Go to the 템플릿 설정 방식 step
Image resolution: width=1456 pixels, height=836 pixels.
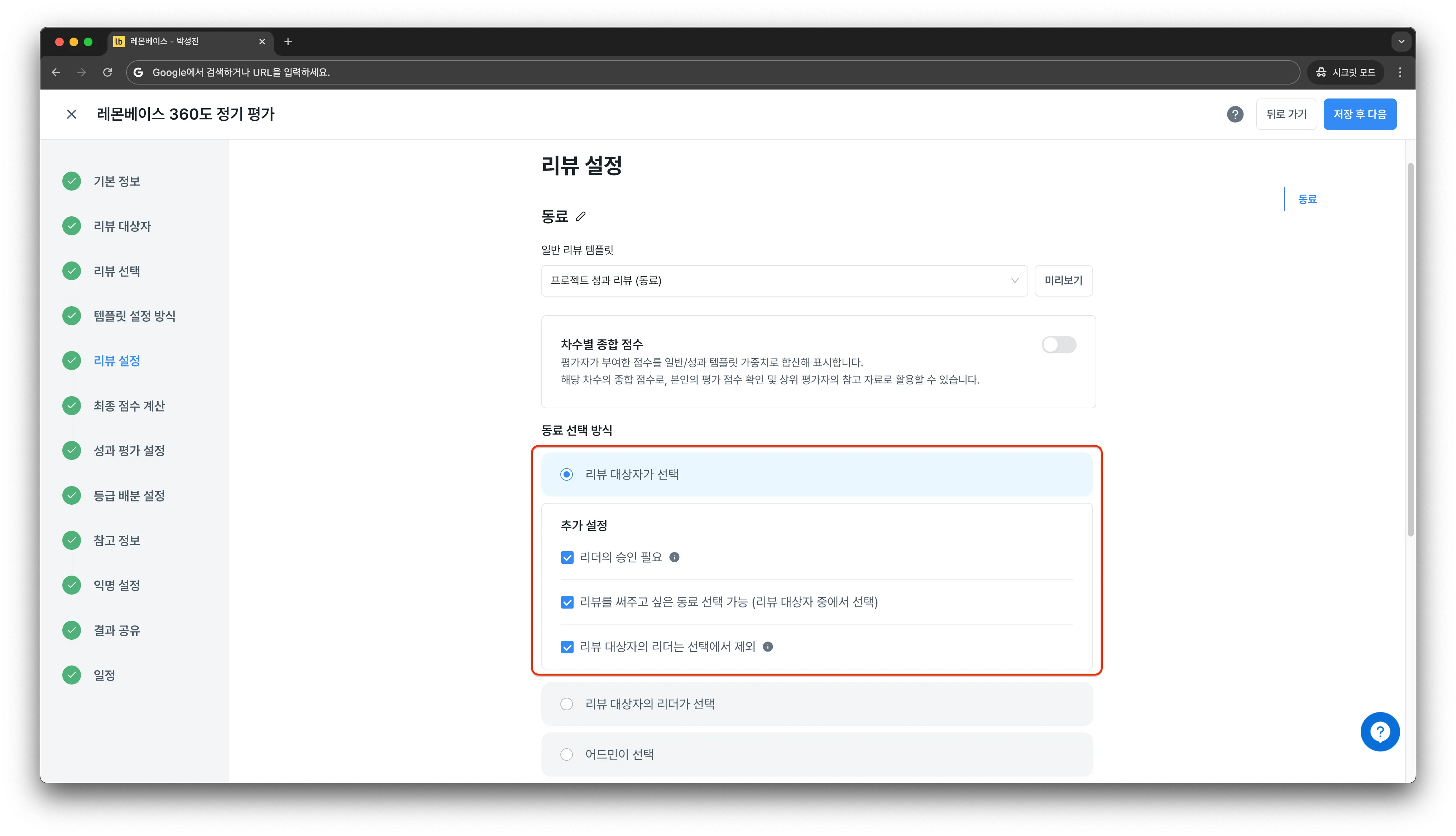135,315
